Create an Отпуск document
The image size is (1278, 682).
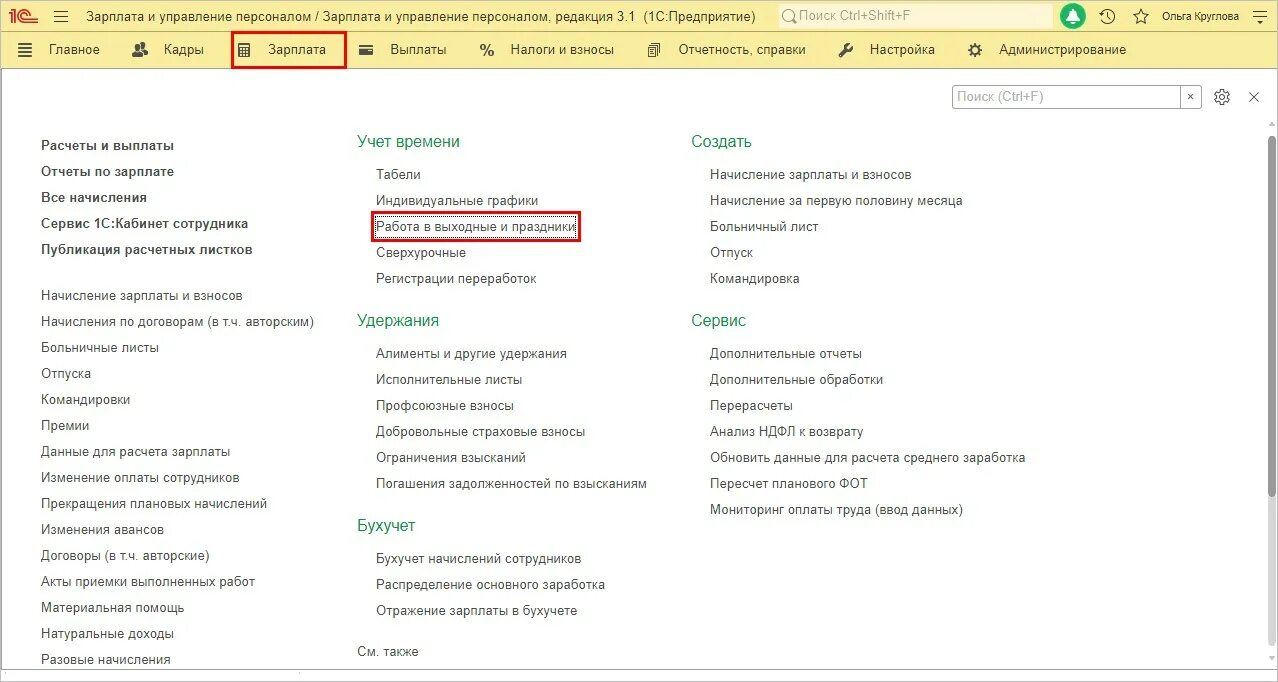[731, 253]
